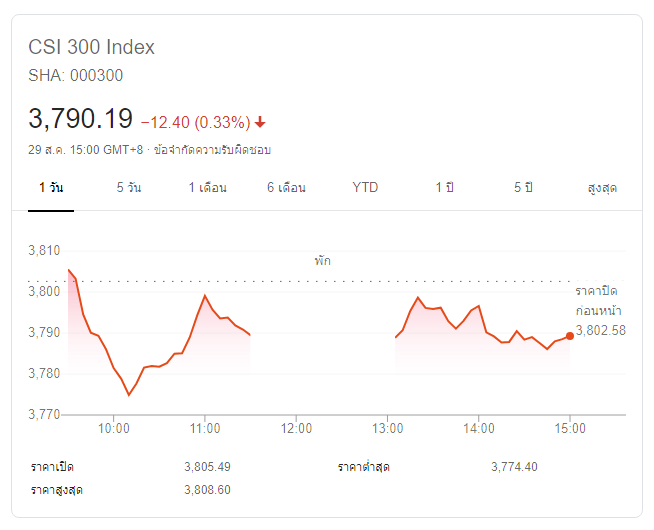
Task: Switch to the 5 วัน tab
Action: click(x=128, y=188)
